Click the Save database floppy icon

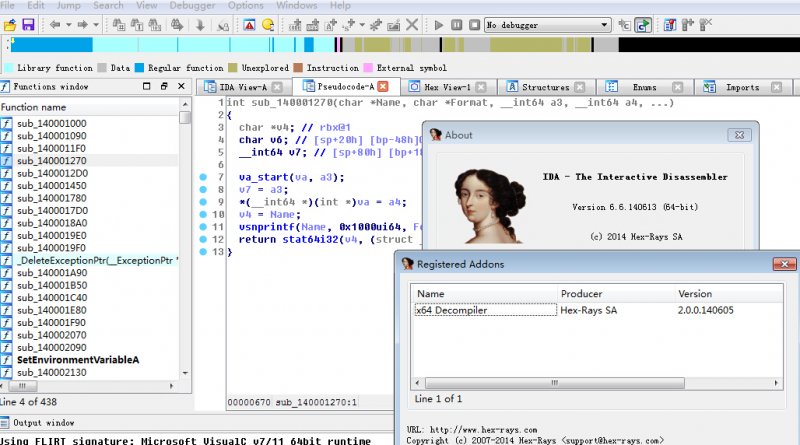click(x=28, y=24)
